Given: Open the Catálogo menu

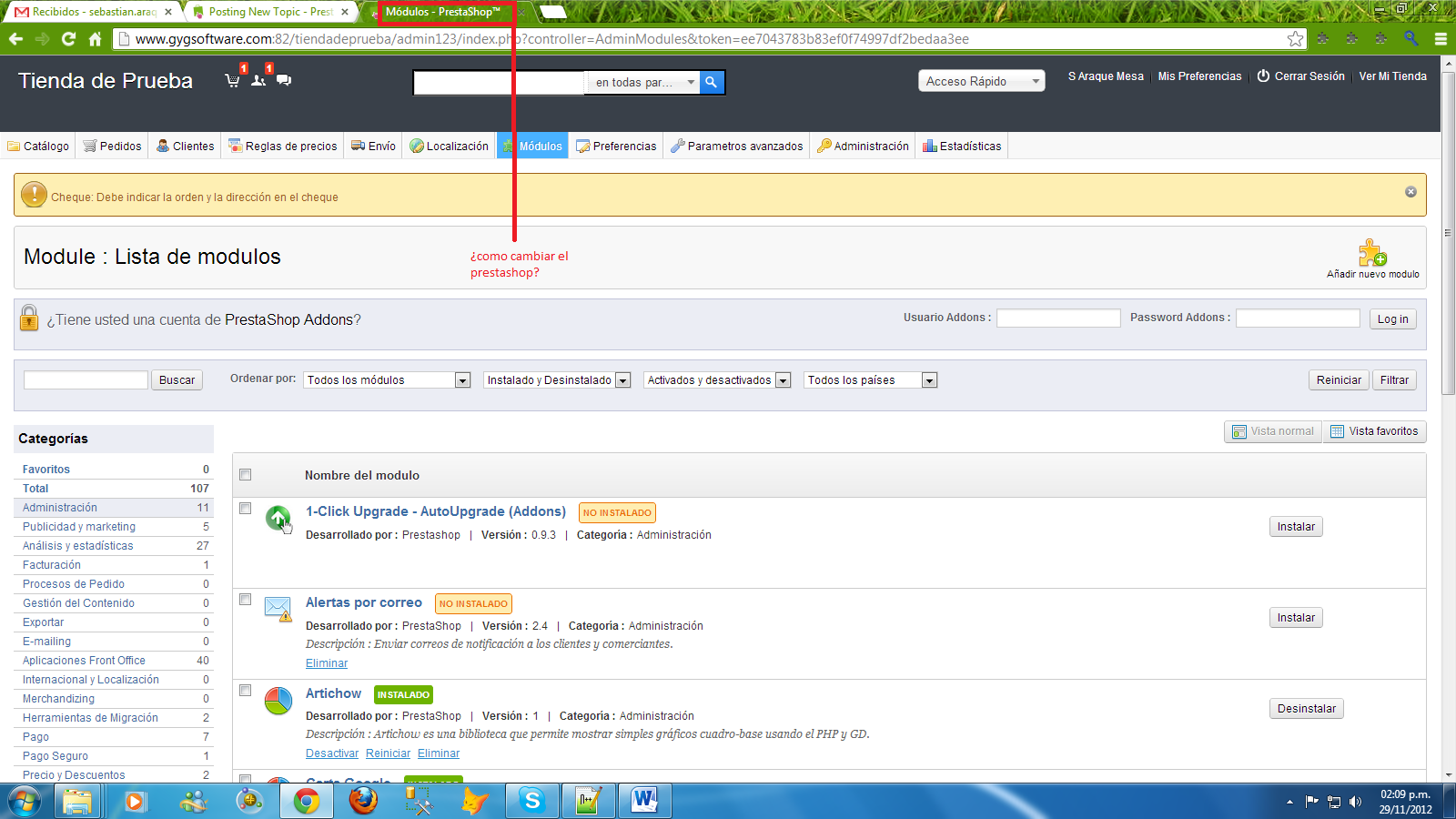Looking at the screenshot, I should (x=38, y=146).
